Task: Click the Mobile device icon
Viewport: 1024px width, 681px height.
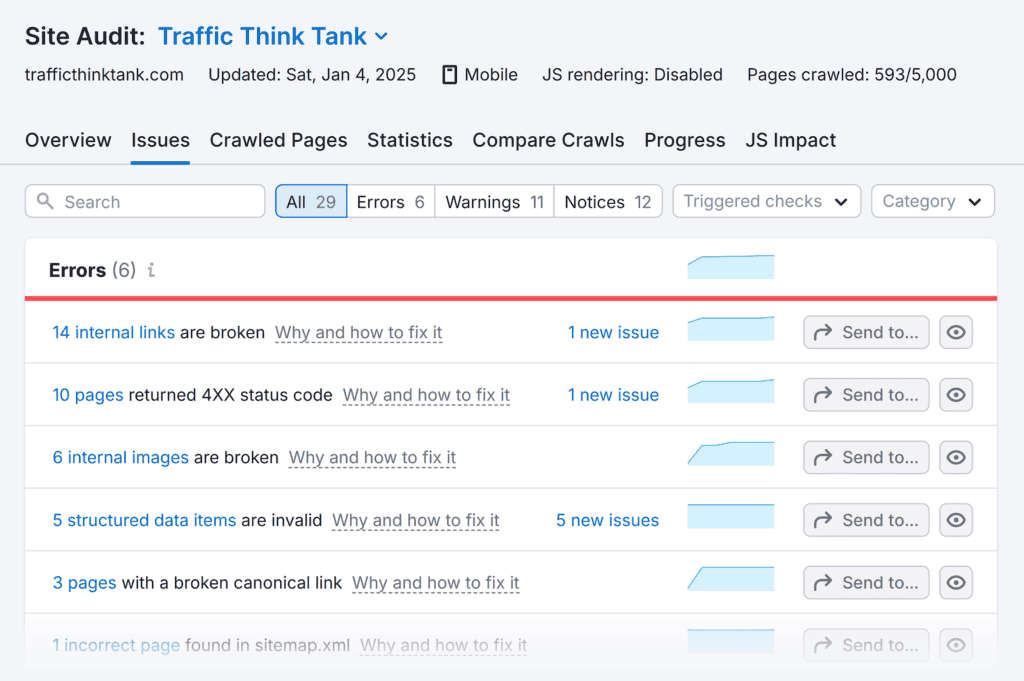Action: 448,74
